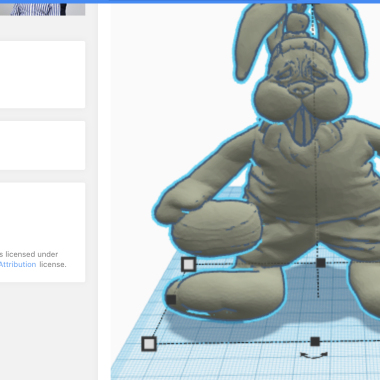Click the topmost blank white card
This screenshot has height=380, width=380.
tap(42, 74)
